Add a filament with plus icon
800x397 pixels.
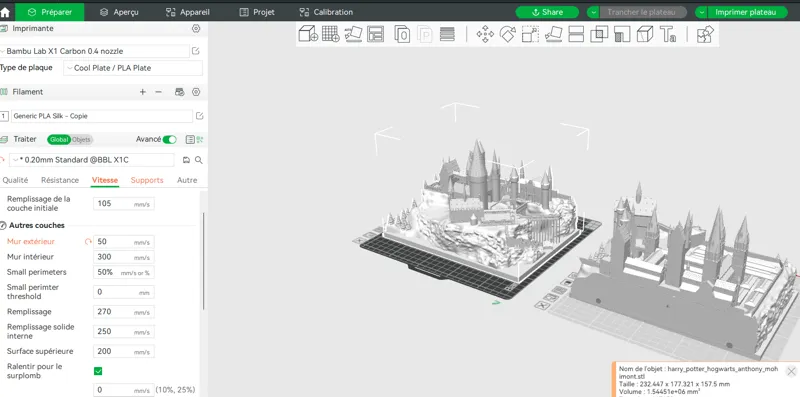(143, 92)
